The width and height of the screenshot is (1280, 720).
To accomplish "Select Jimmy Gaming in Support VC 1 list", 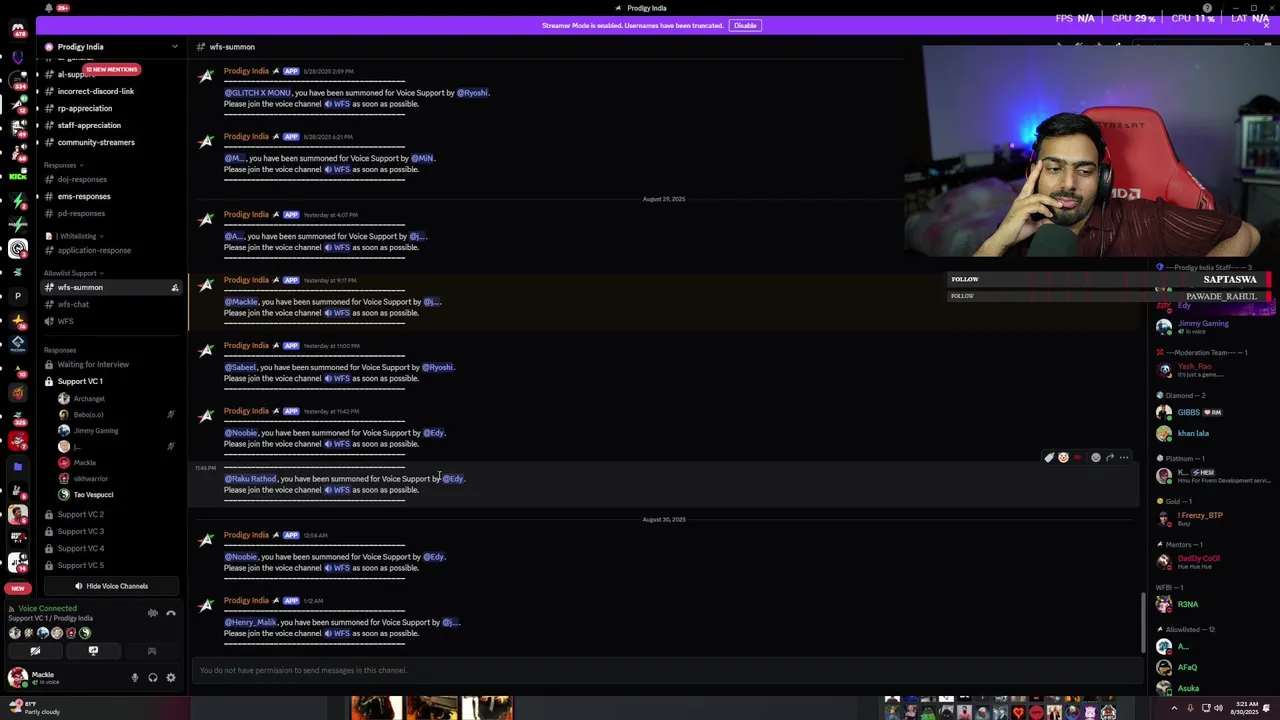I will [x=96, y=430].
